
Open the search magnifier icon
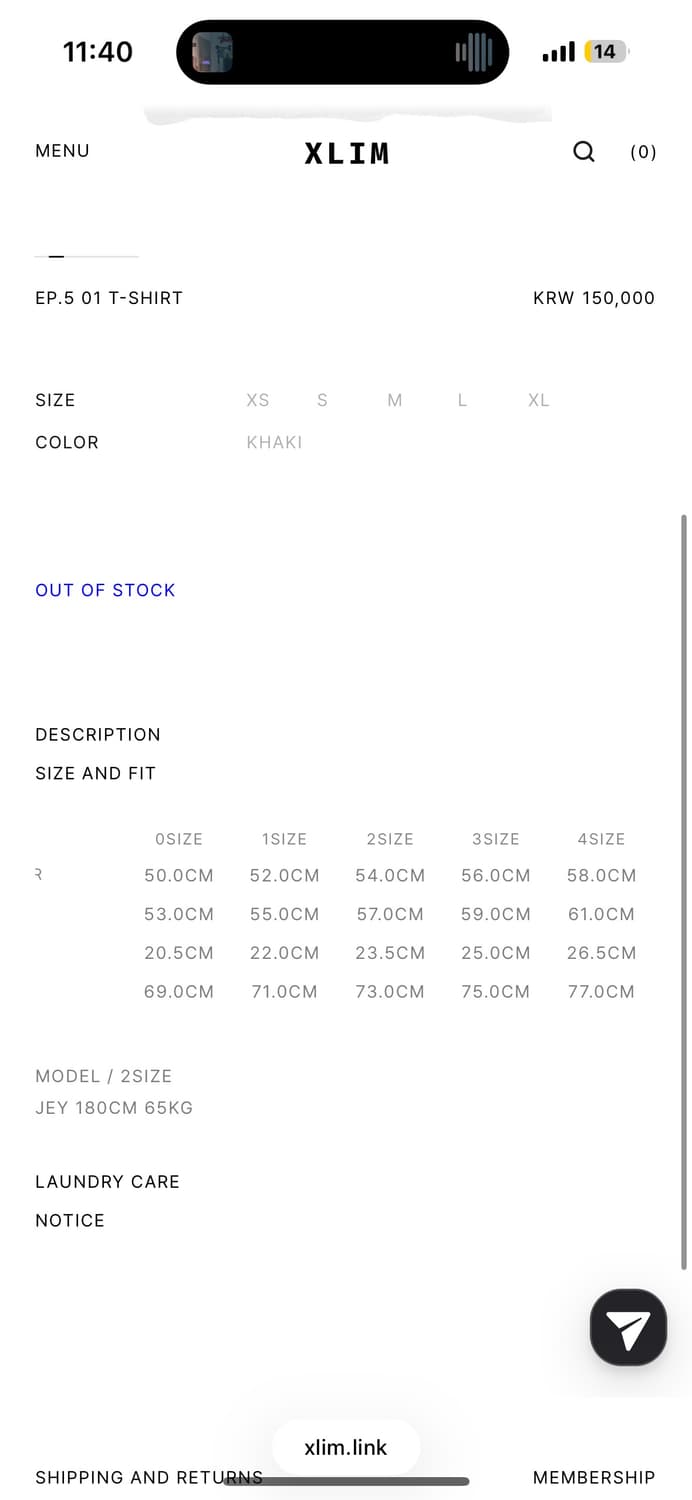click(x=584, y=152)
